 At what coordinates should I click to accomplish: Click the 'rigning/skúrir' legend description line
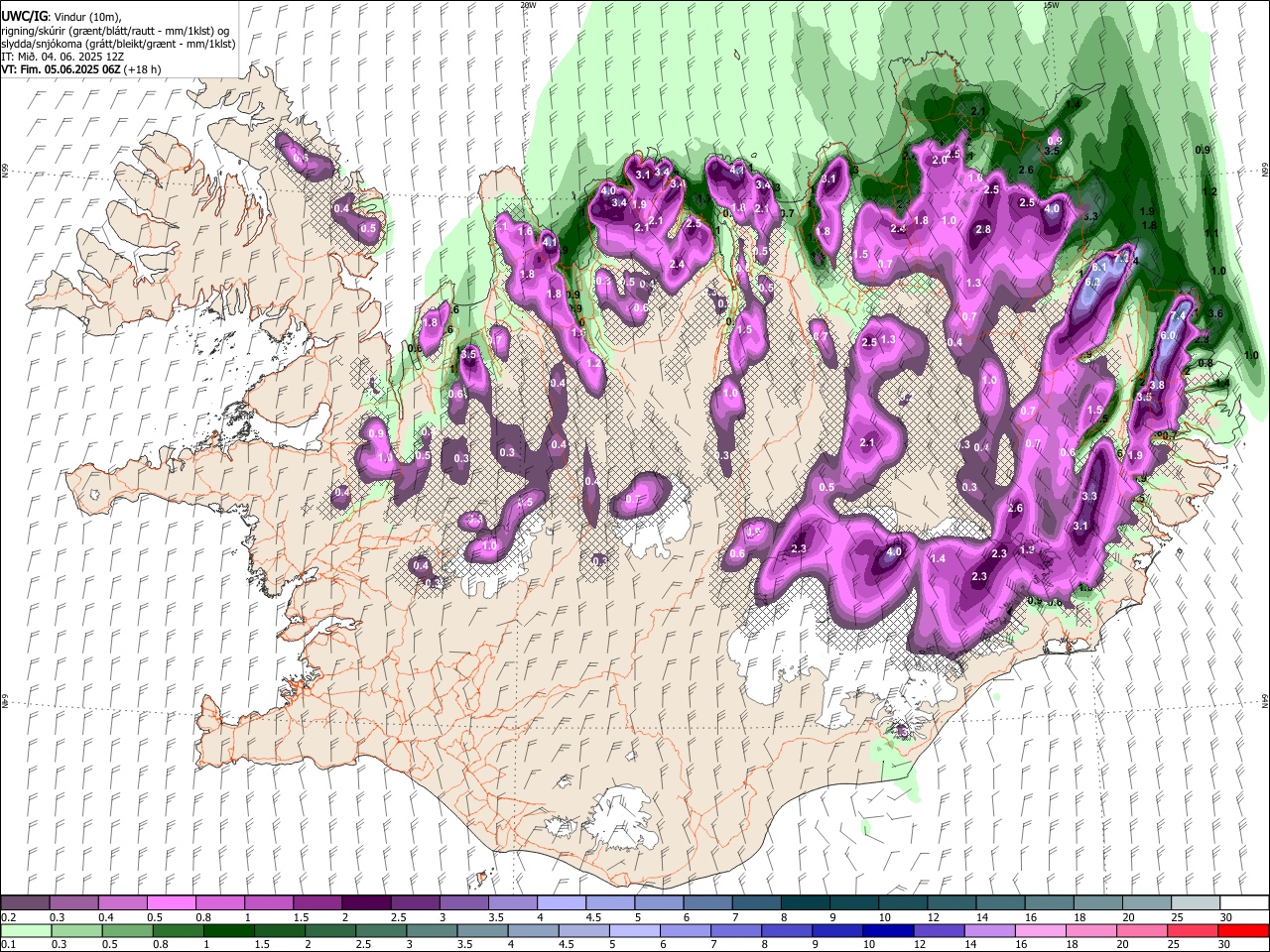(x=115, y=31)
